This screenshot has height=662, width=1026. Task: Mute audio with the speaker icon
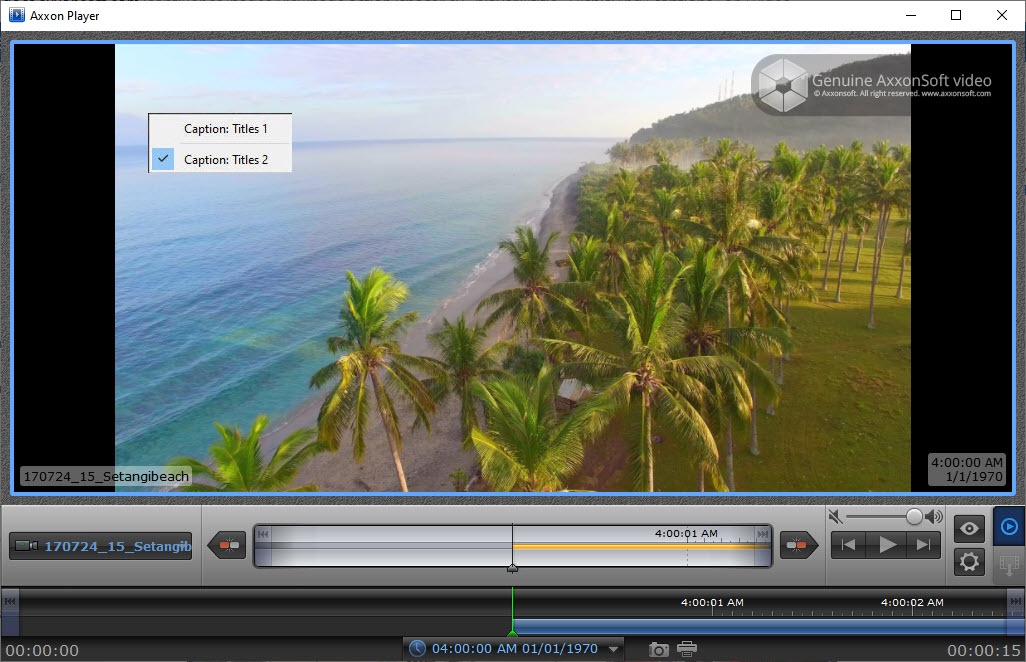835,517
